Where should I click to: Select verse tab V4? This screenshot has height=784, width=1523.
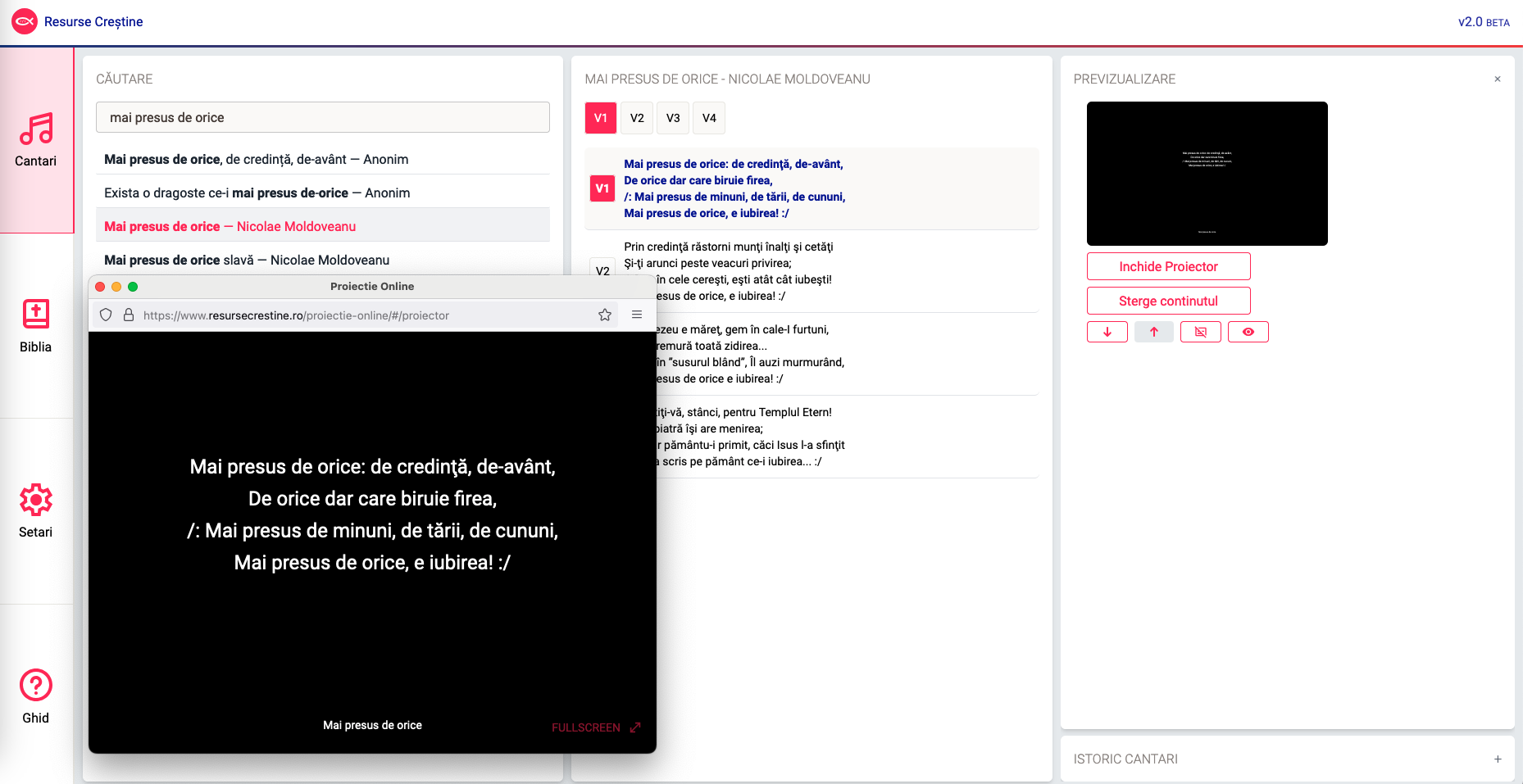709,118
